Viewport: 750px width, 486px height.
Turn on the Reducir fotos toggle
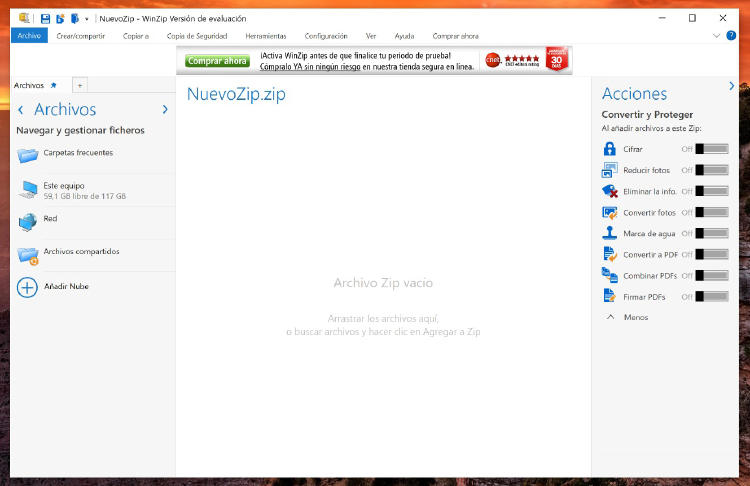[x=712, y=170]
